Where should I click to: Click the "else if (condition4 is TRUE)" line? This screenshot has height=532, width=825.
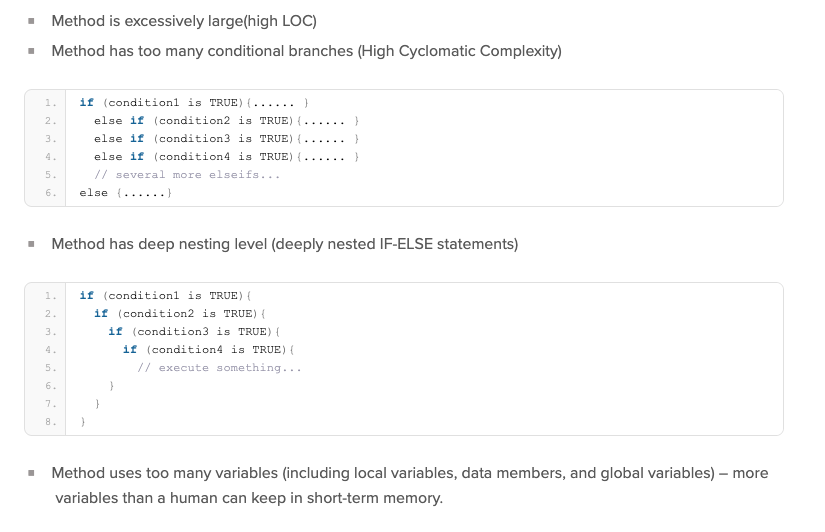pos(226,157)
